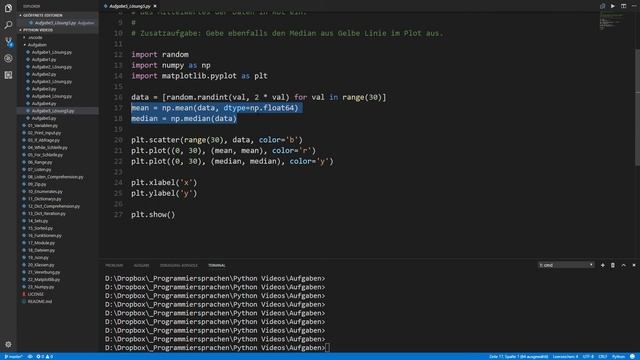The image size is (640, 360).
Task: Click the Leerzeichen: 4 indentation item
Action: pos(565,356)
